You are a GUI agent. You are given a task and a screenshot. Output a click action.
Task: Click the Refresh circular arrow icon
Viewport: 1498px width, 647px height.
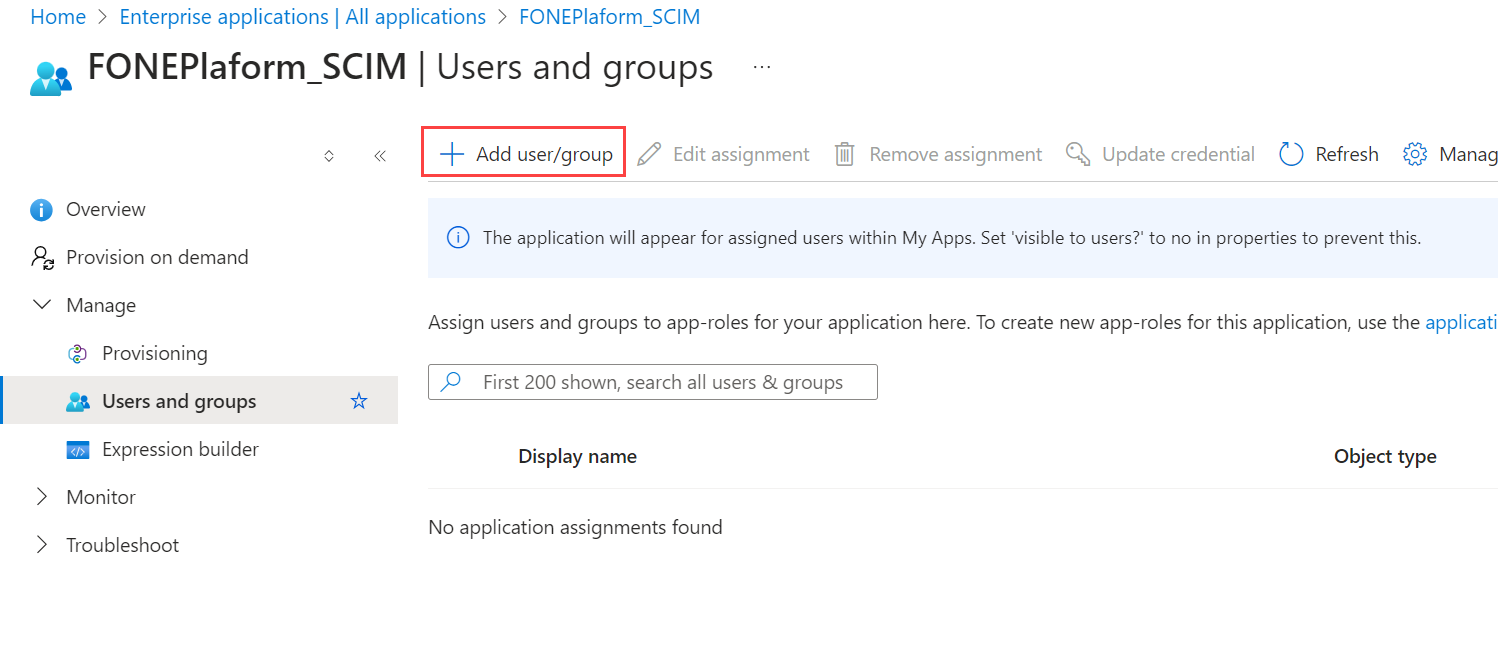coord(1291,154)
